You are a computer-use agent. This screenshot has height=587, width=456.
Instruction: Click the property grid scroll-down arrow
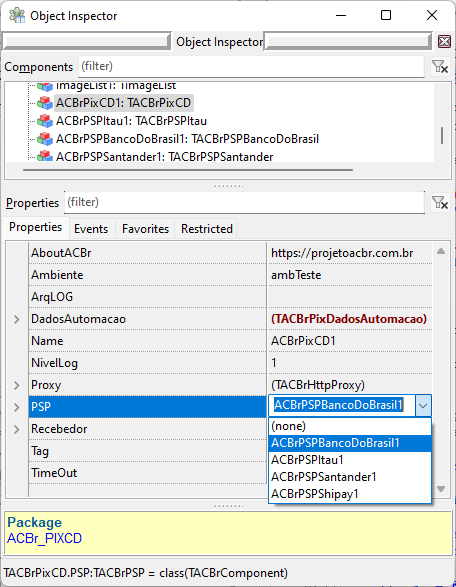click(441, 489)
